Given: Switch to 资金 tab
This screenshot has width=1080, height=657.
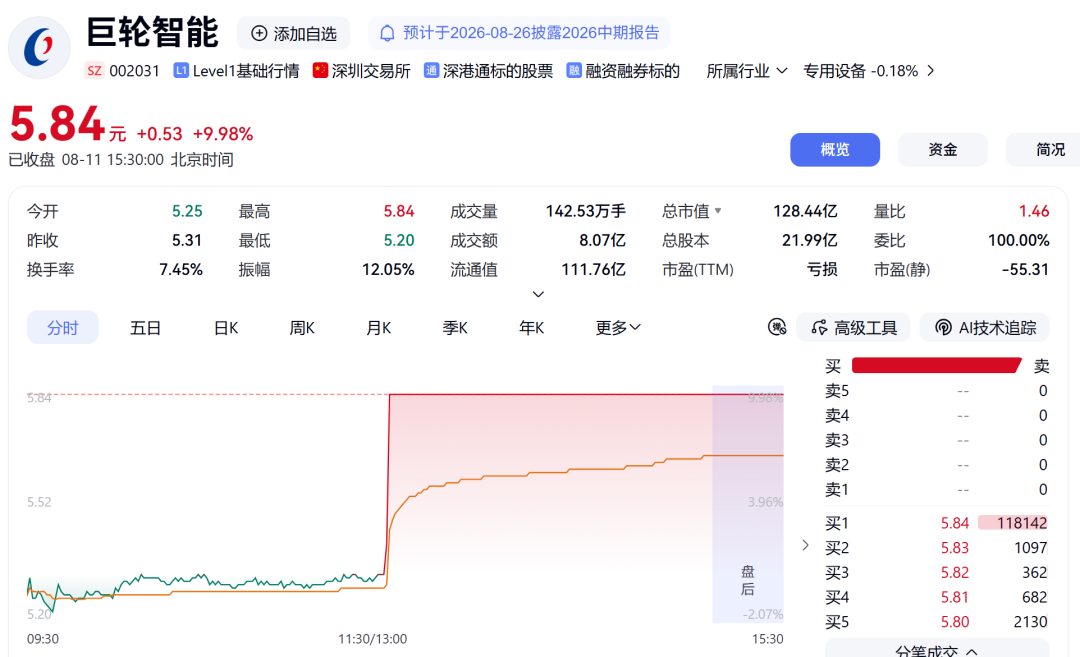Looking at the screenshot, I should pyautogui.click(x=942, y=149).
